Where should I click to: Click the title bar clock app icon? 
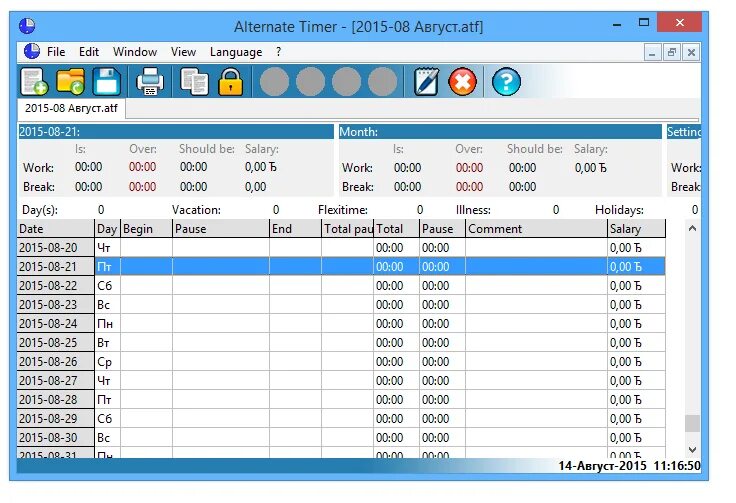(27, 26)
